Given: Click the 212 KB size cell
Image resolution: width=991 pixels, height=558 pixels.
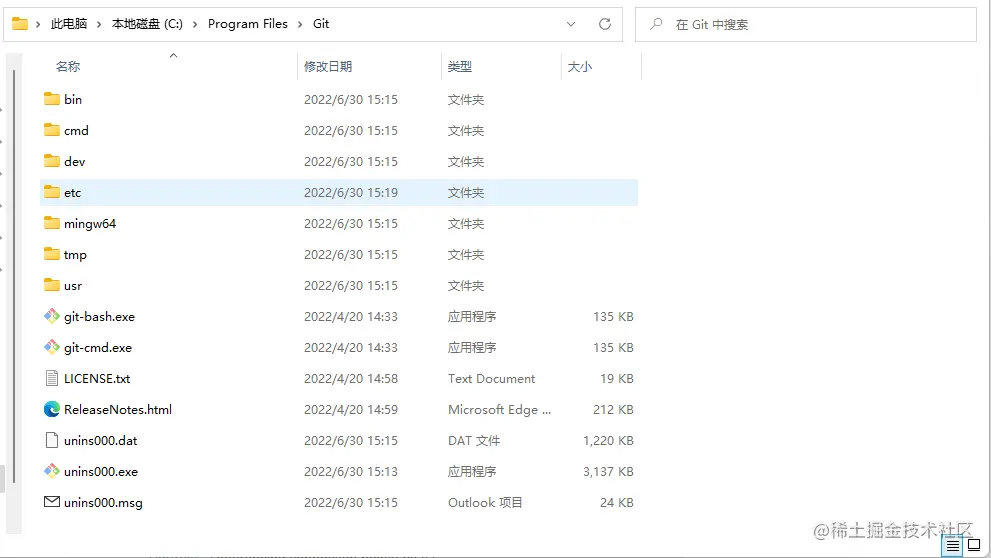Looking at the screenshot, I should point(613,409).
